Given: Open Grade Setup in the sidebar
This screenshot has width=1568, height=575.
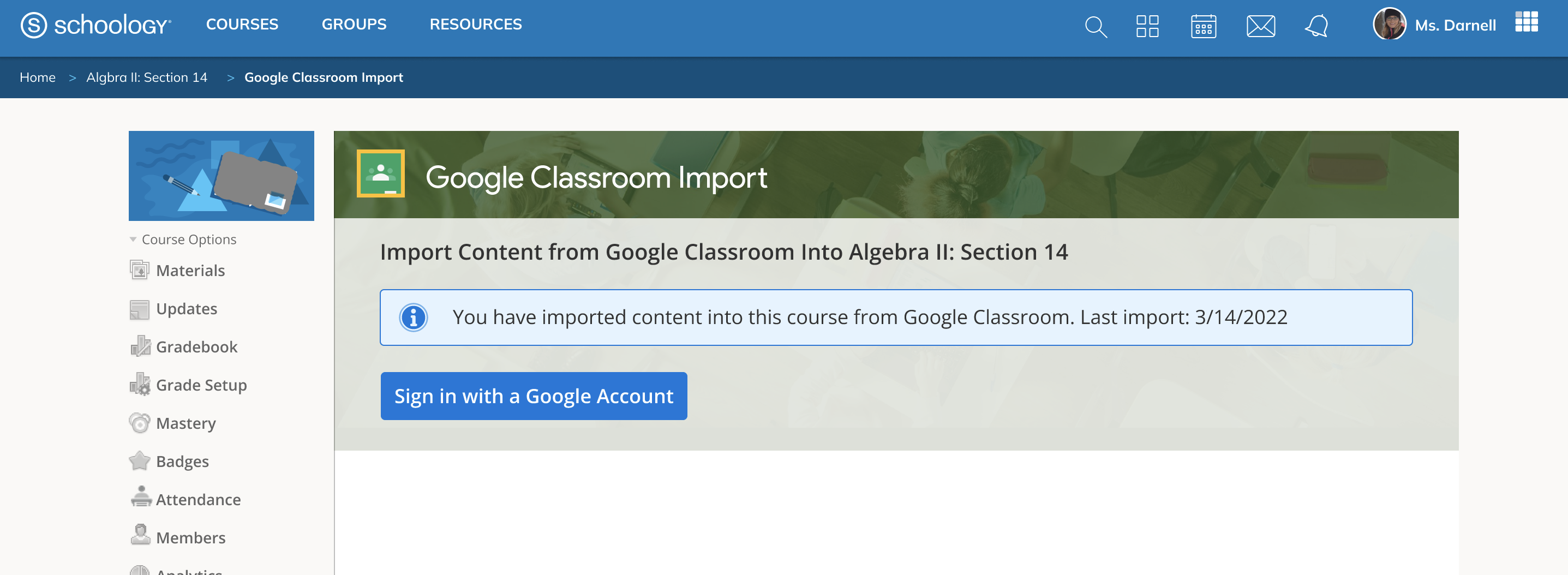Looking at the screenshot, I should [x=201, y=385].
